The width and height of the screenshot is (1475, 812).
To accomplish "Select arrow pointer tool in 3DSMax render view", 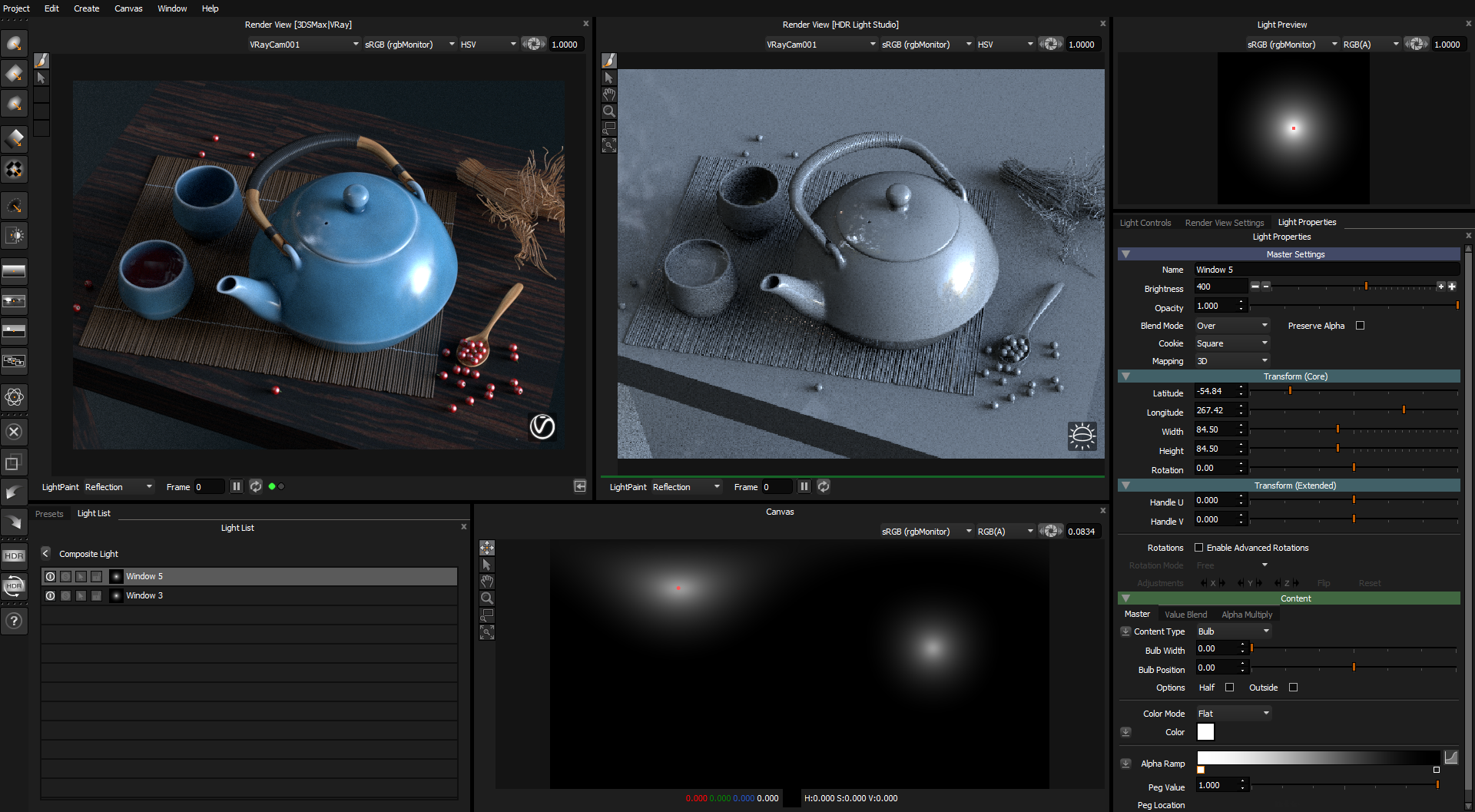I will tap(41, 78).
